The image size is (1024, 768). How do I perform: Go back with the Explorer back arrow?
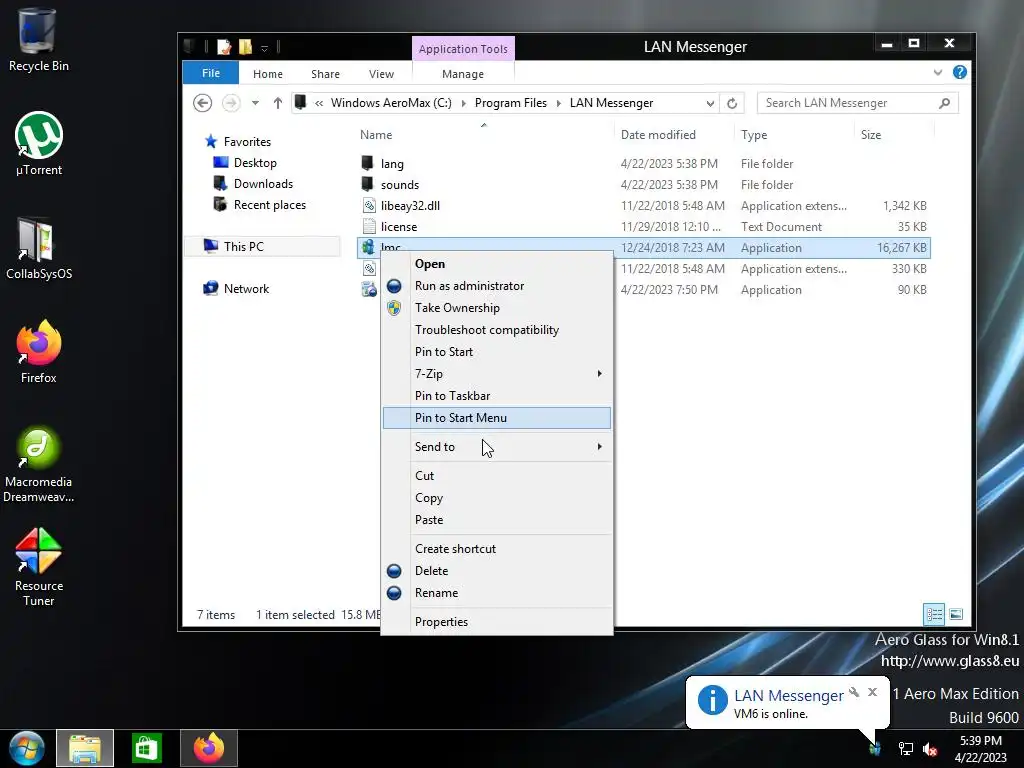coord(202,103)
